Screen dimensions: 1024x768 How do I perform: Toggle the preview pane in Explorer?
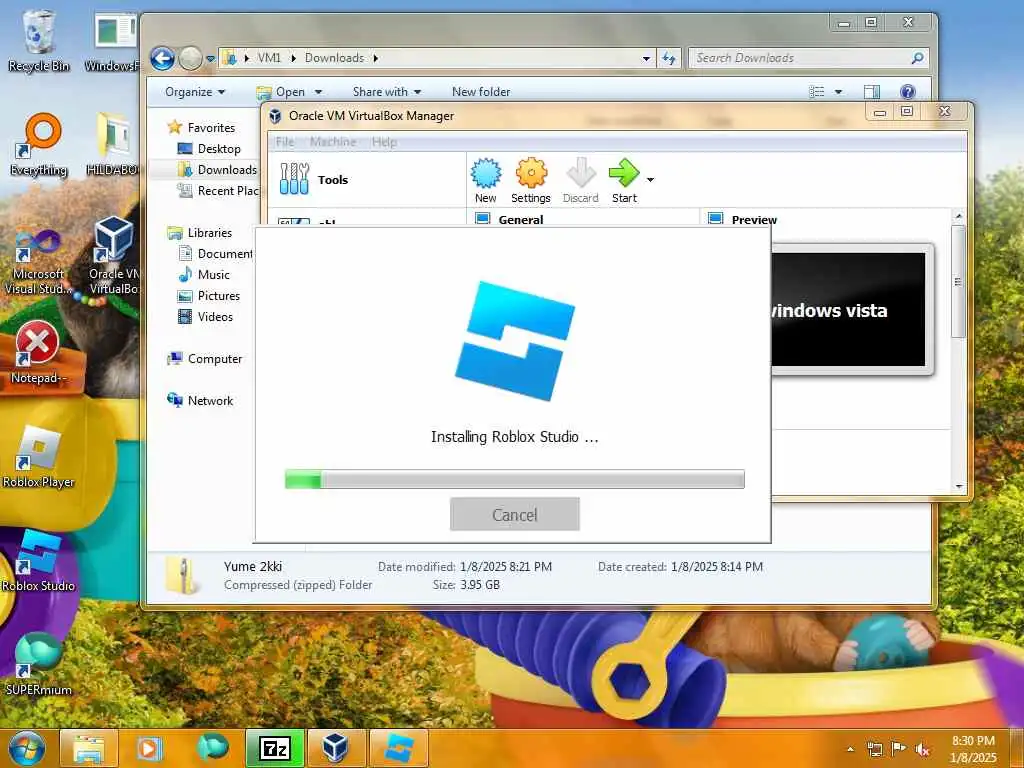tap(872, 92)
